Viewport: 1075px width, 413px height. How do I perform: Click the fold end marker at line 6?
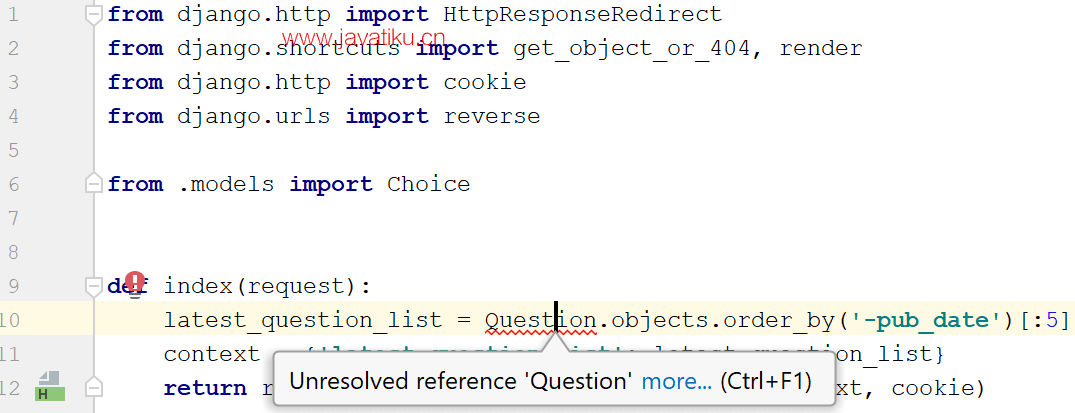(93, 184)
